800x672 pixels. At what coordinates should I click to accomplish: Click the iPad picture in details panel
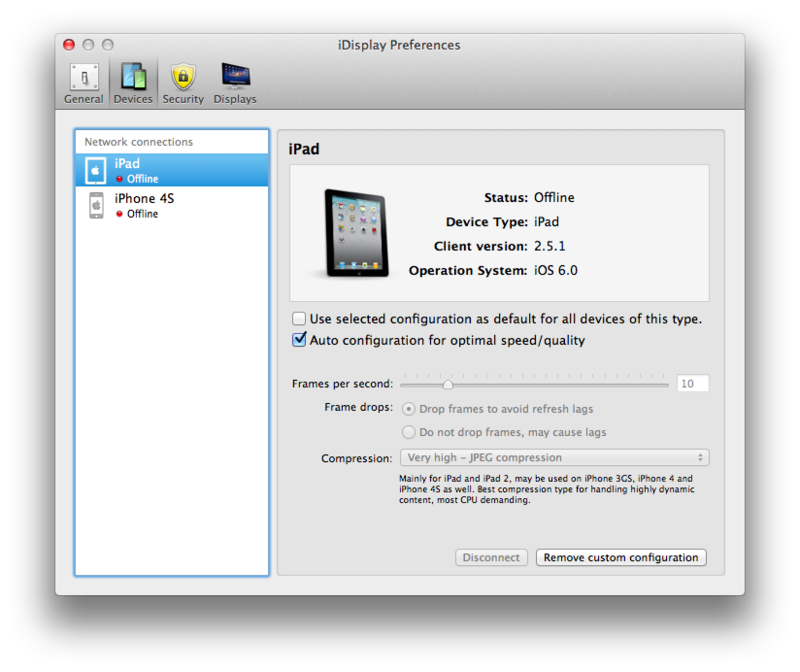pyautogui.click(x=357, y=233)
